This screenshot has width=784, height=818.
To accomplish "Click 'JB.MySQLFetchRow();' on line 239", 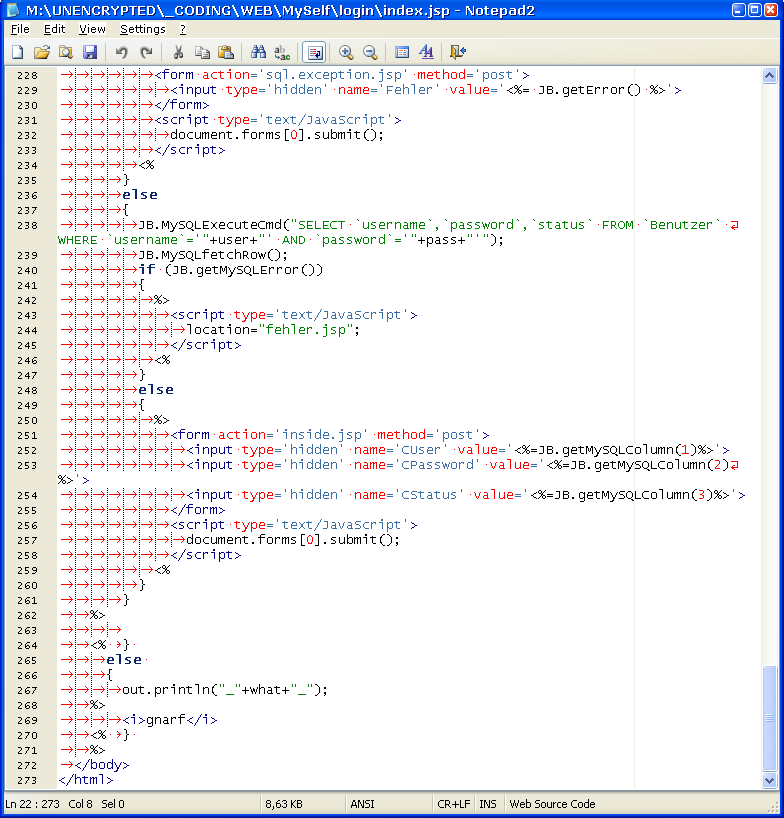I will (x=213, y=255).
